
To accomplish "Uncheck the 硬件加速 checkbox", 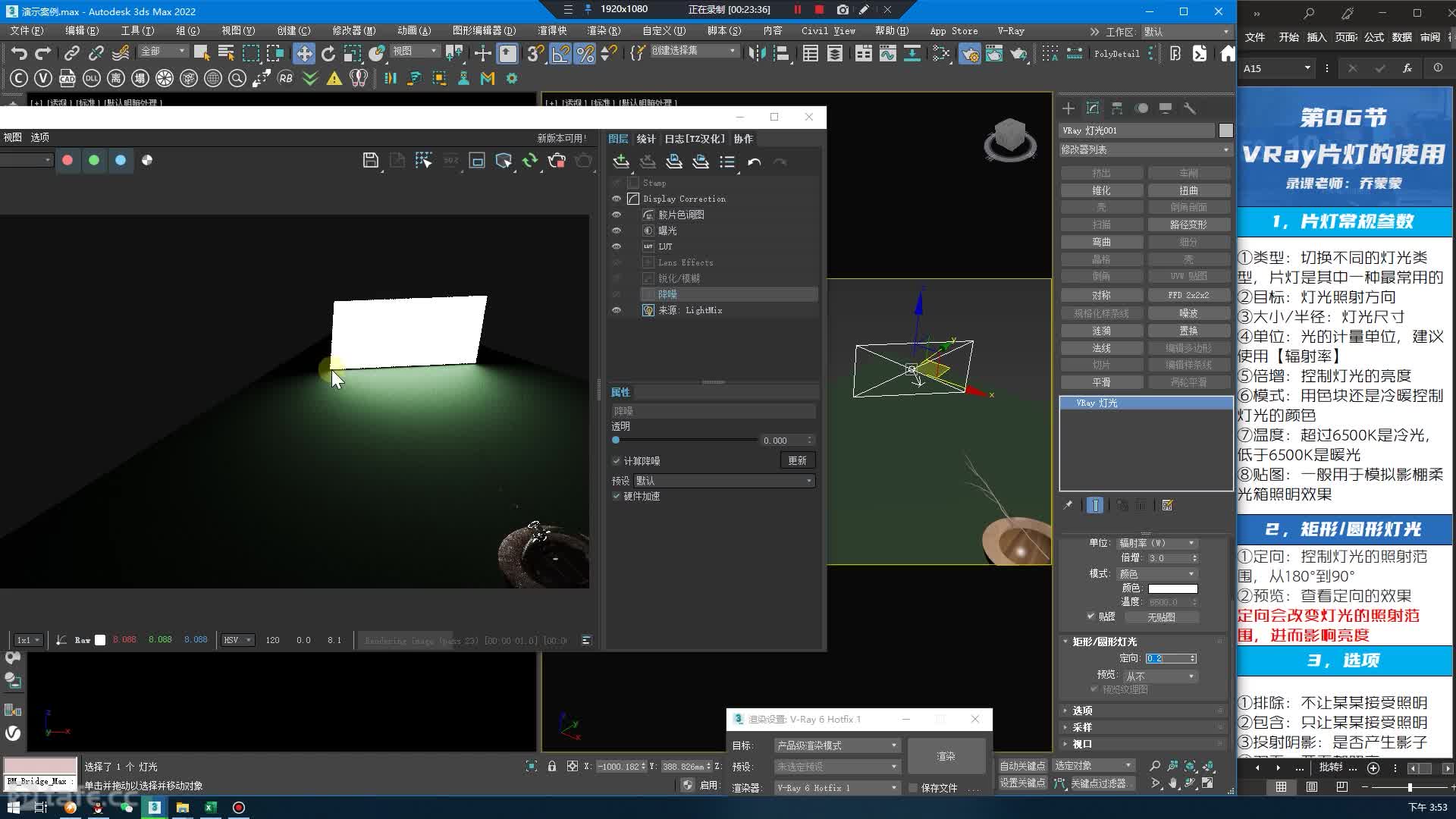I will pyautogui.click(x=617, y=496).
